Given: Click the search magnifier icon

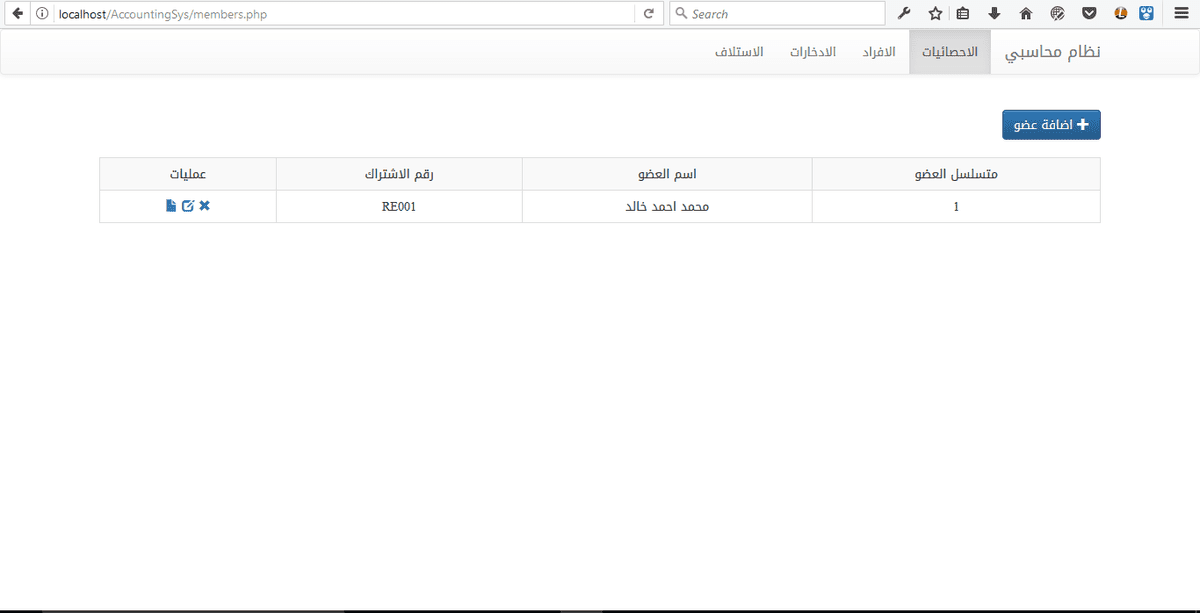Looking at the screenshot, I should [681, 14].
